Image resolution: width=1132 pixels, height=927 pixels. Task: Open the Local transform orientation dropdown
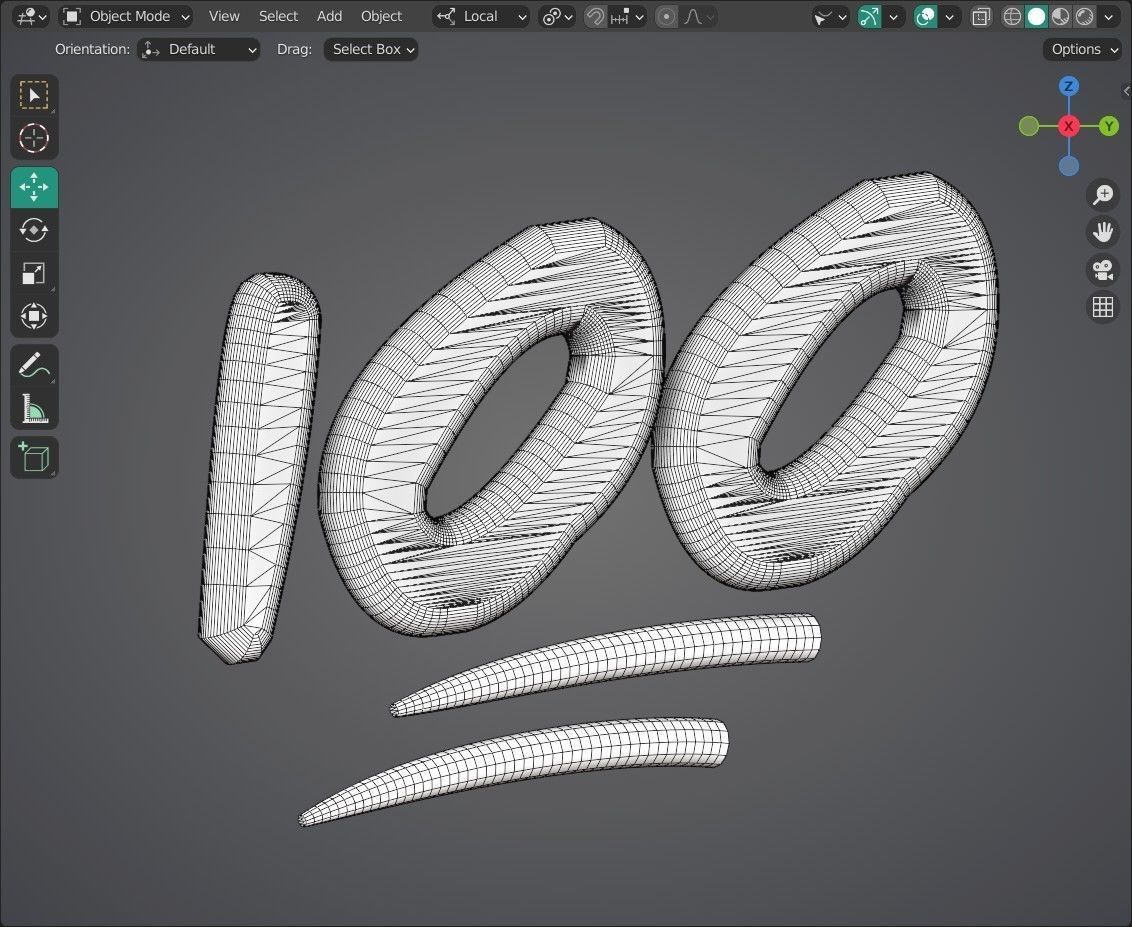[x=481, y=16]
